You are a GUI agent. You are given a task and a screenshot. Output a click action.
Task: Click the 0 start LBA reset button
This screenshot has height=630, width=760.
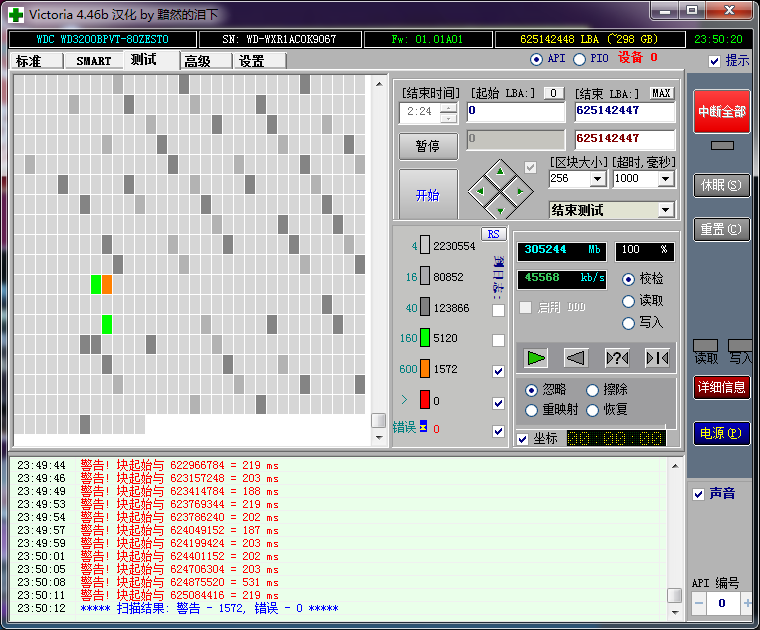coord(554,93)
